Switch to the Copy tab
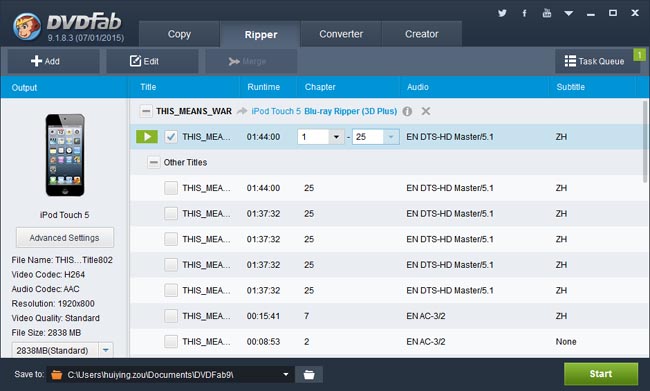Image resolution: width=650 pixels, height=391 pixels. click(179, 34)
